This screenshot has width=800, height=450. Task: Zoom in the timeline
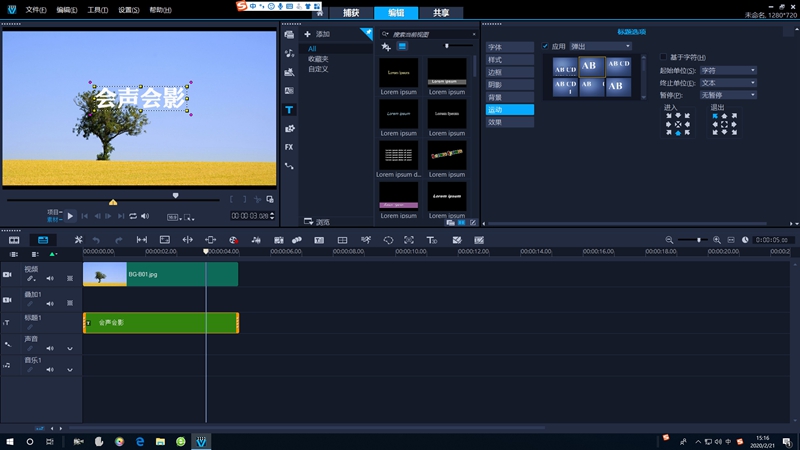pyautogui.click(x=716, y=240)
